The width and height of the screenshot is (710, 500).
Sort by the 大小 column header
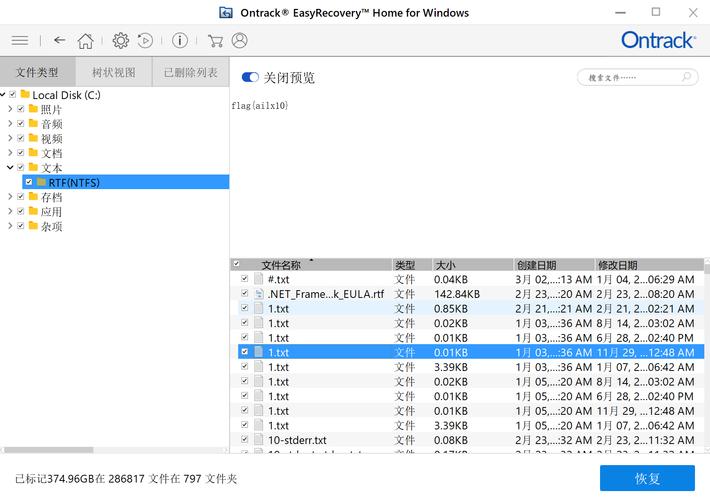pyautogui.click(x=473, y=264)
